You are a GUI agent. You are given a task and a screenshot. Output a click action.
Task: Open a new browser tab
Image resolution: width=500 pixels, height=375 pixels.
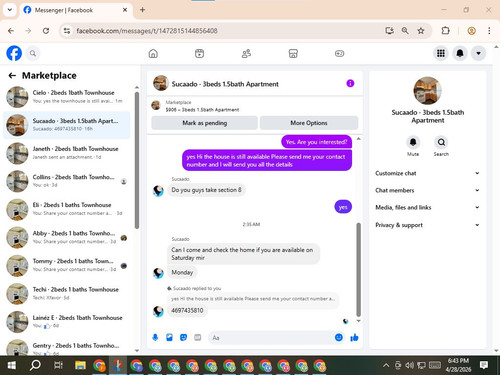point(142,10)
